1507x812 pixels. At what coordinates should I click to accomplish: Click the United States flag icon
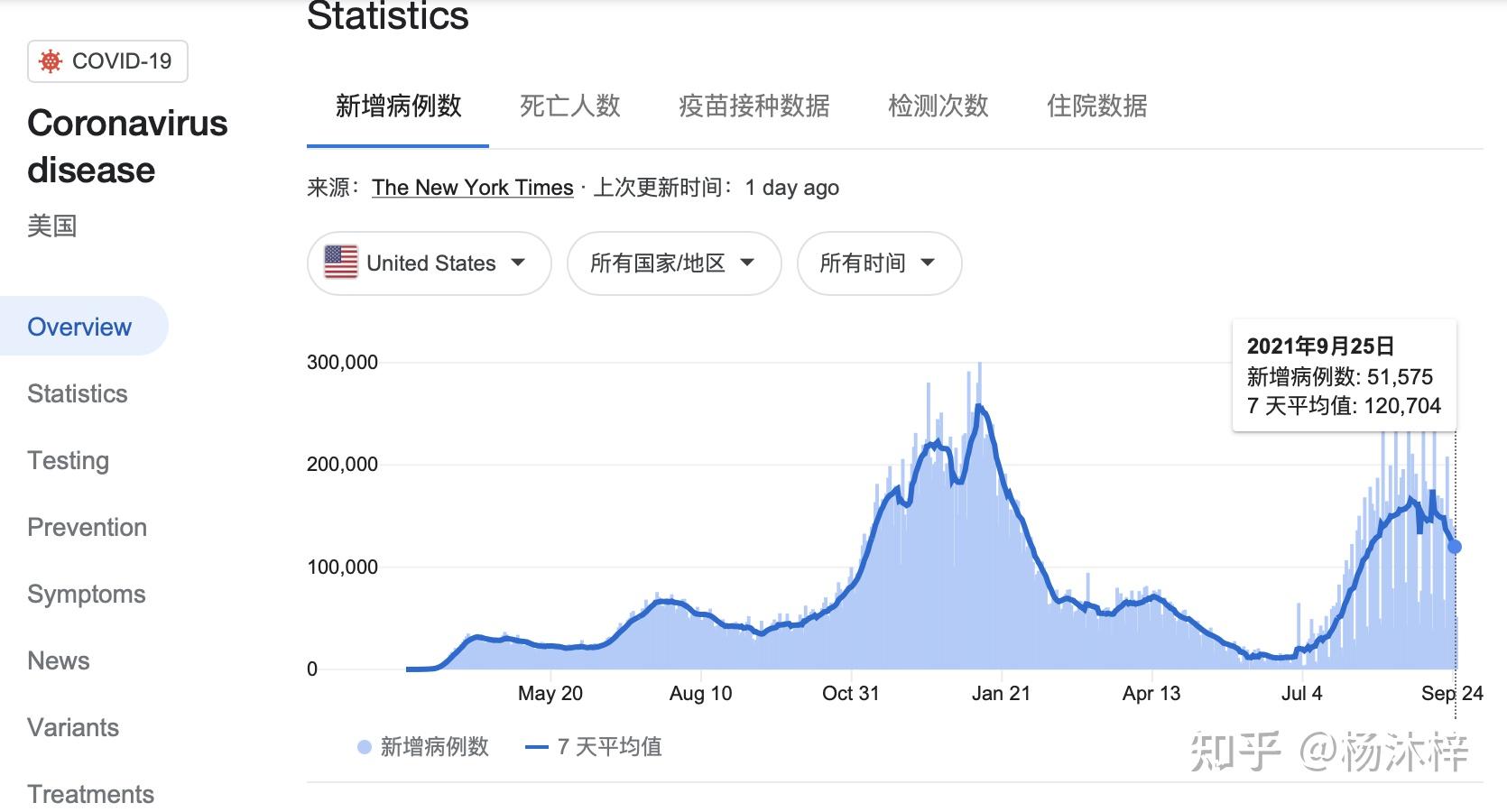pyautogui.click(x=341, y=263)
